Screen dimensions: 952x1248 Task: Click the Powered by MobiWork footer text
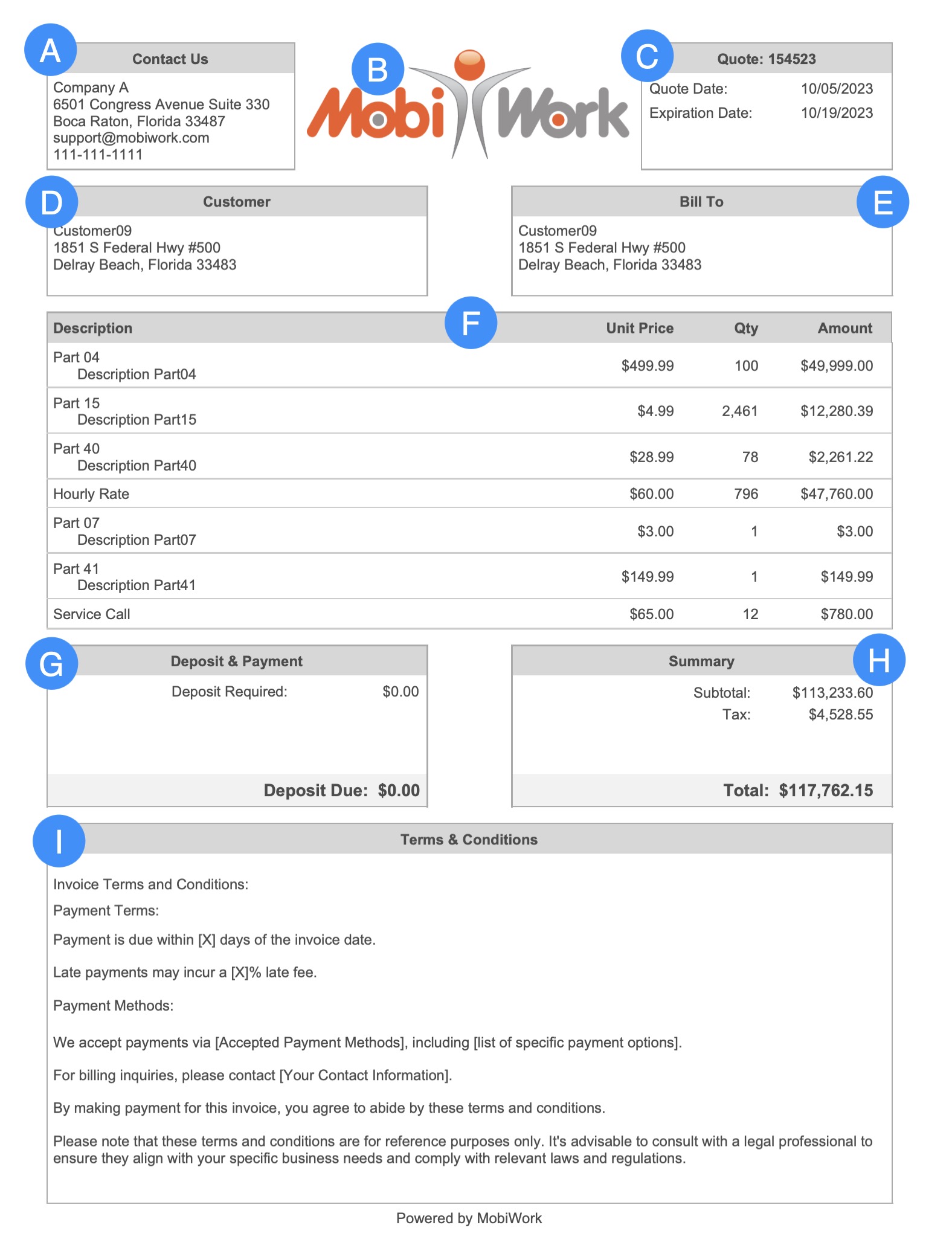click(x=469, y=1218)
